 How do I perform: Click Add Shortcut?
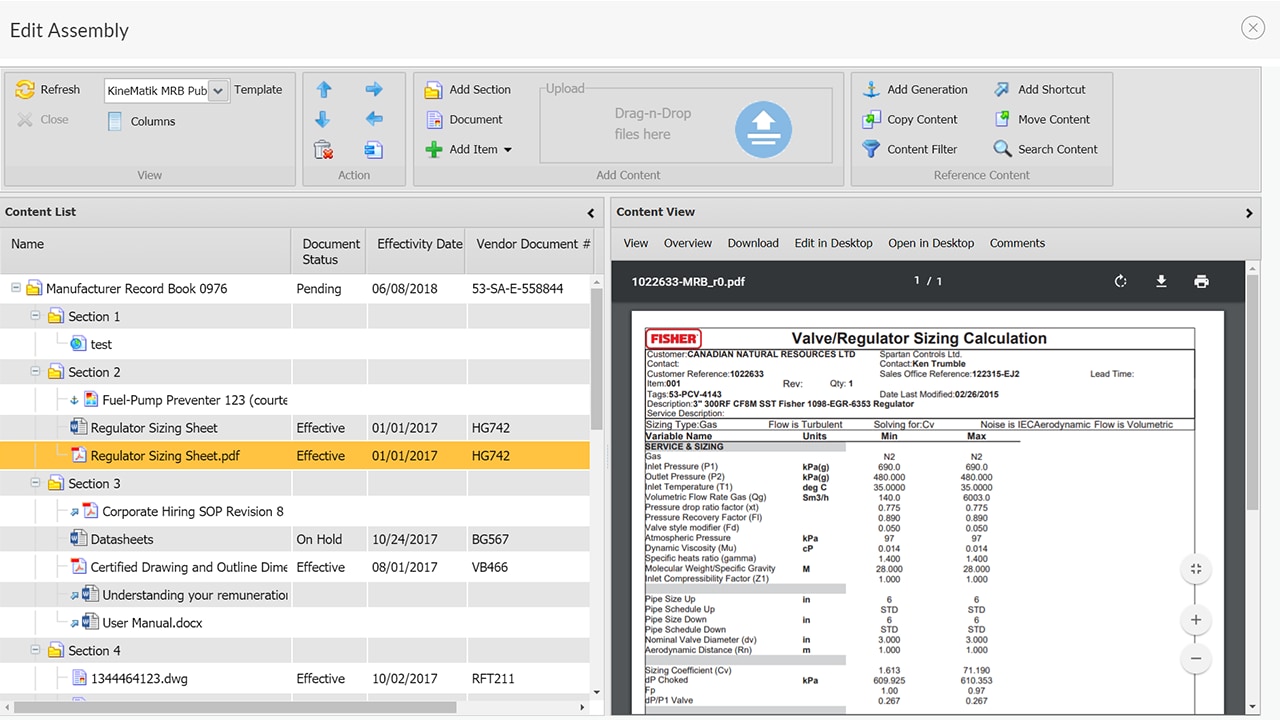pyautogui.click(x=1039, y=89)
